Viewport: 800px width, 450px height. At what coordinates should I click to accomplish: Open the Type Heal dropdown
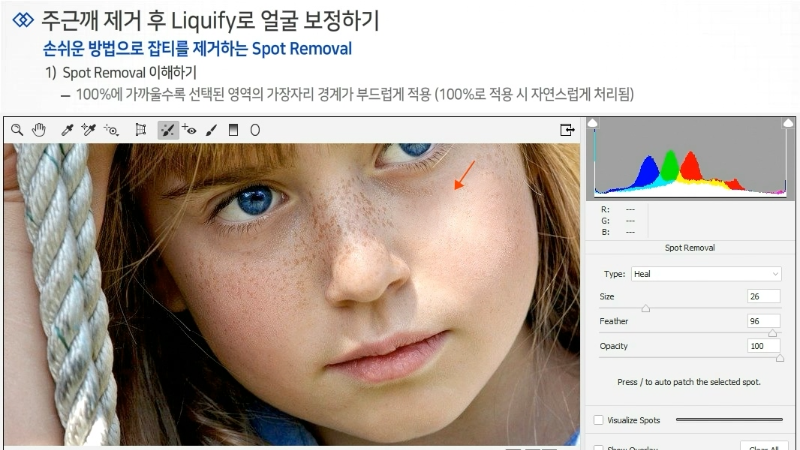pos(706,273)
